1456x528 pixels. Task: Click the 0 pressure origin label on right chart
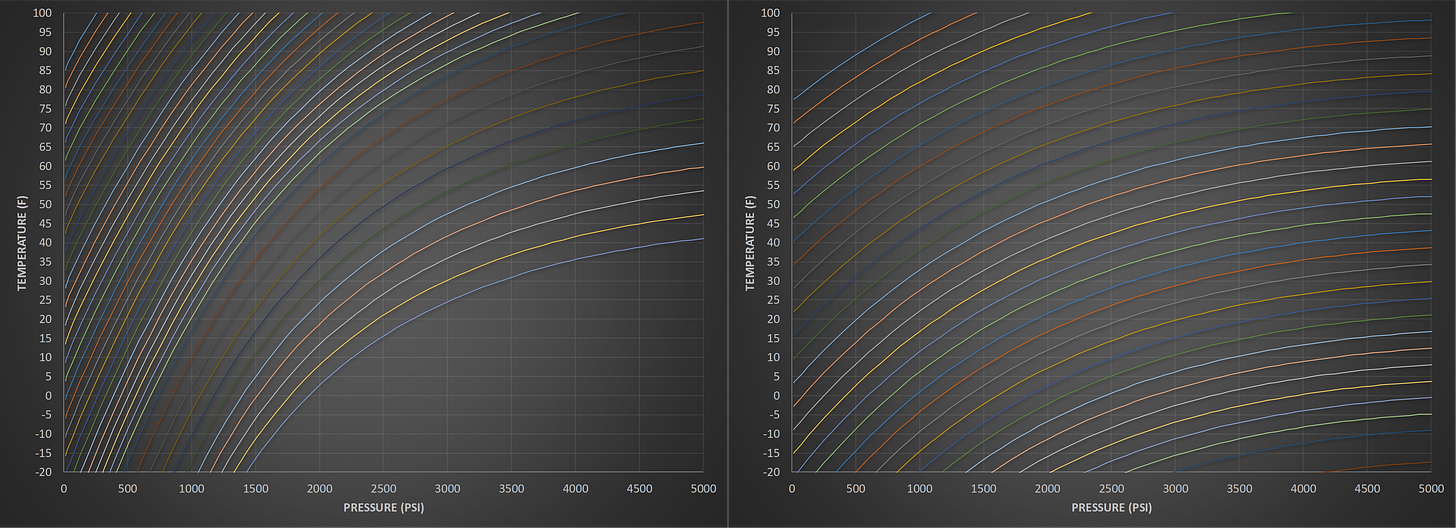click(792, 489)
